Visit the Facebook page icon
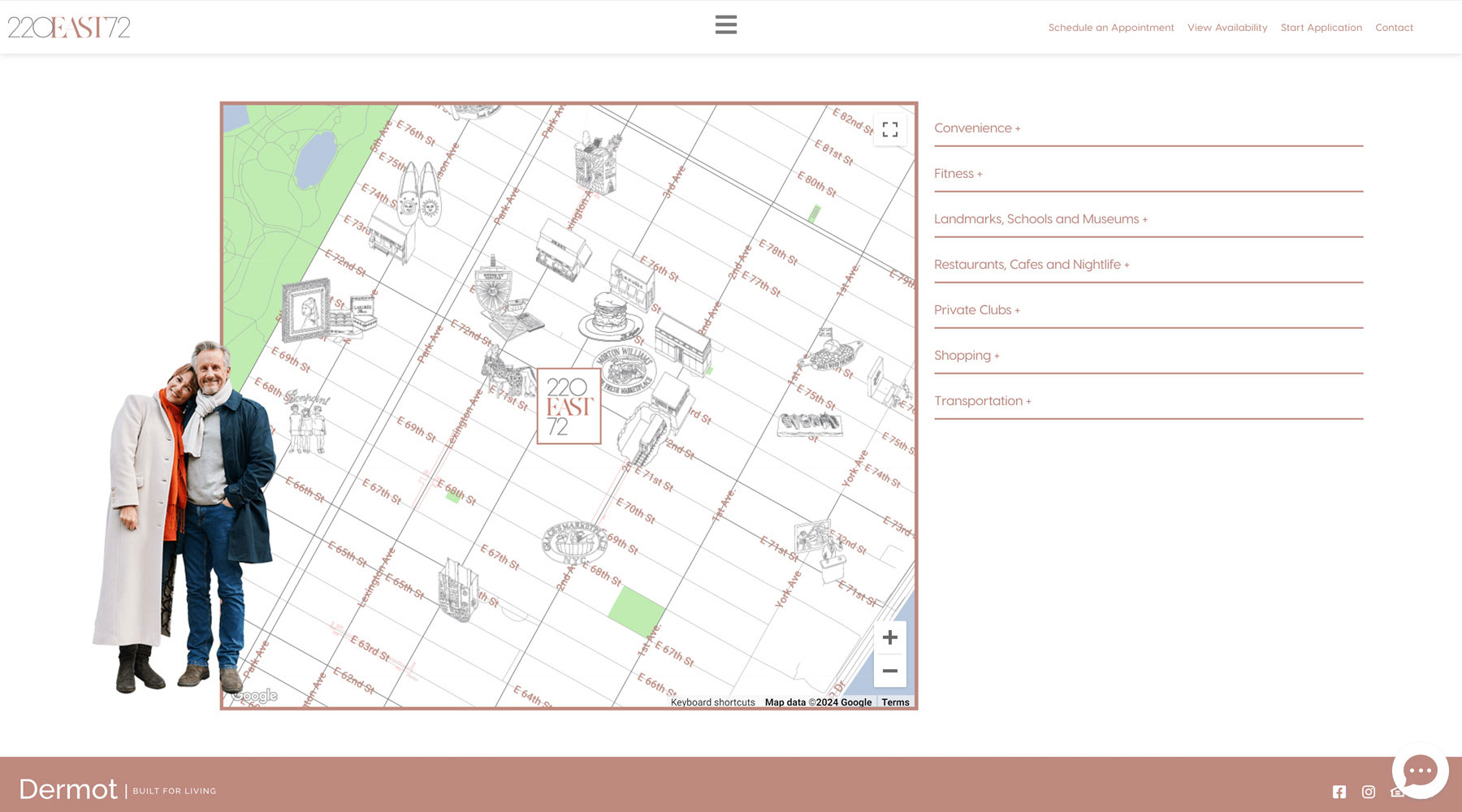Image resolution: width=1462 pixels, height=812 pixels. (x=1339, y=792)
